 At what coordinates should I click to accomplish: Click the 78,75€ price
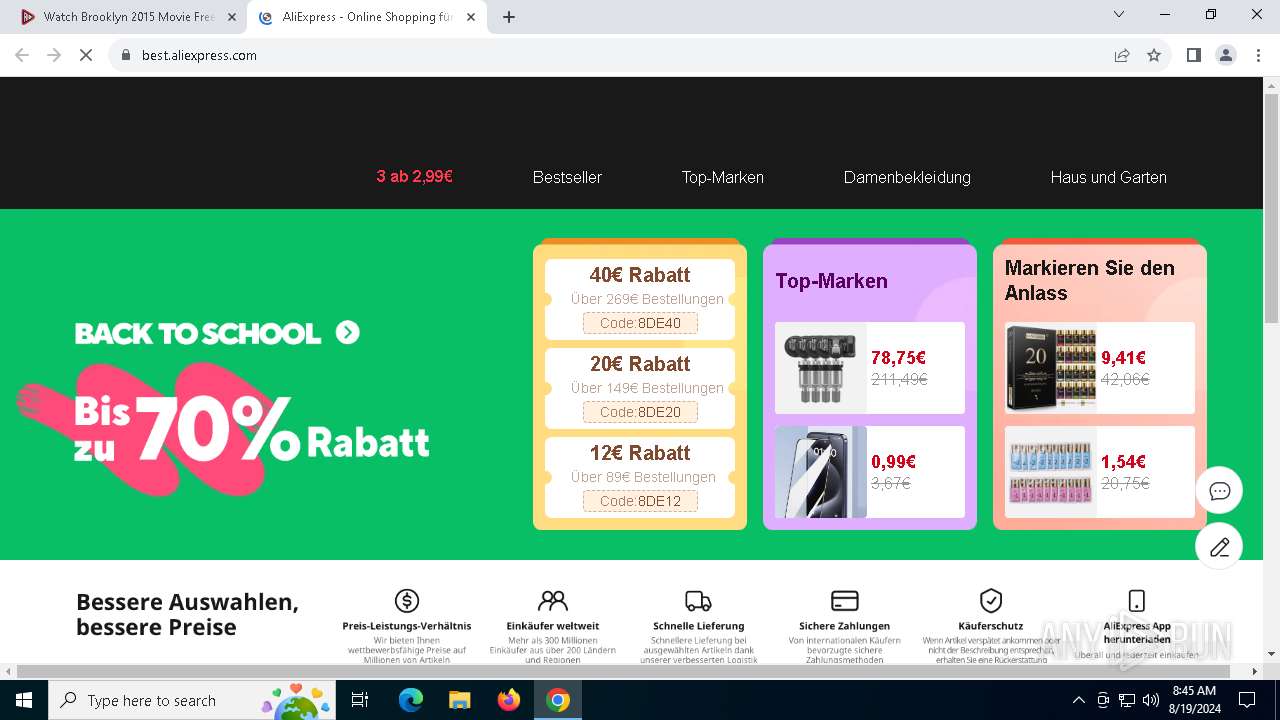point(898,357)
